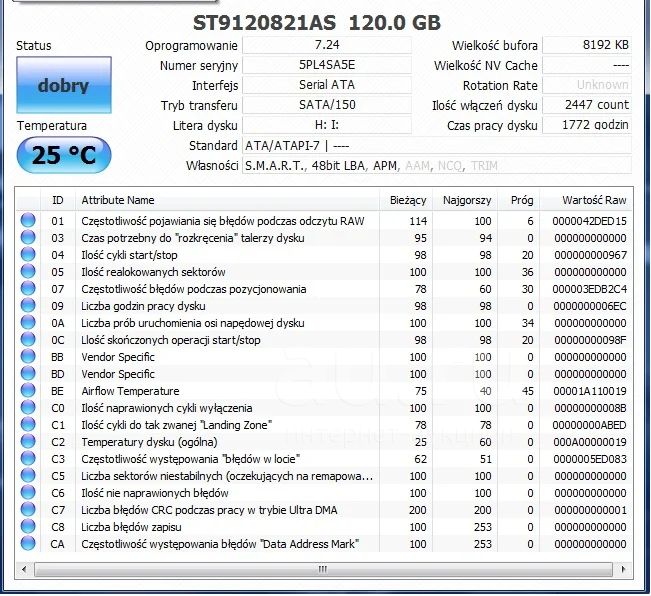Click the Attribute Name column header
Image resolution: width=651 pixels, height=596 pixels.
[x=227, y=200]
